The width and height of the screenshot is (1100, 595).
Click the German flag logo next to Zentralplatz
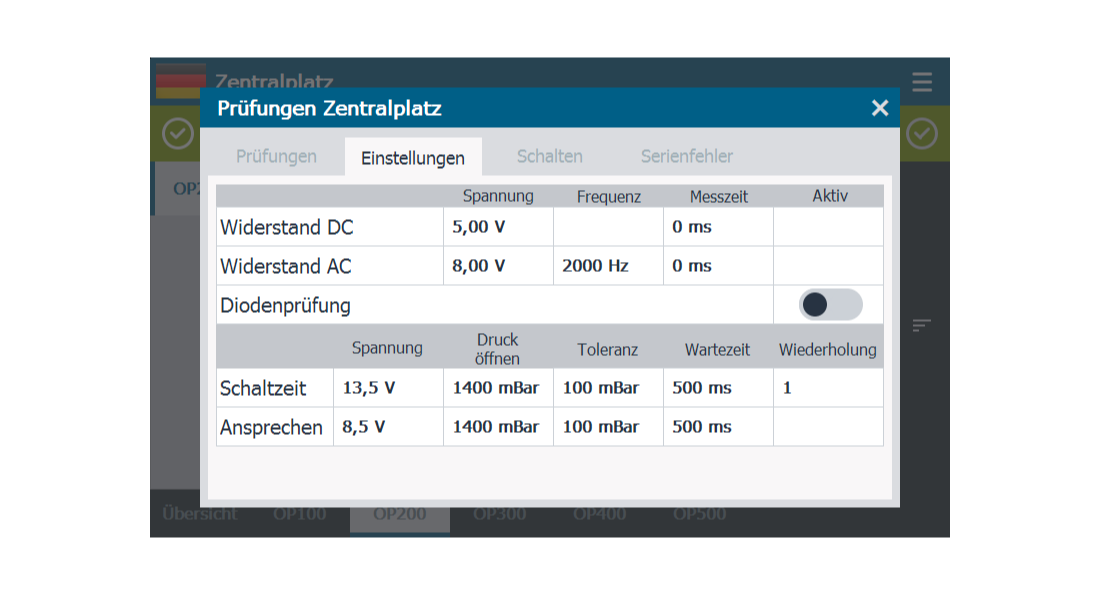coord(181,80)
